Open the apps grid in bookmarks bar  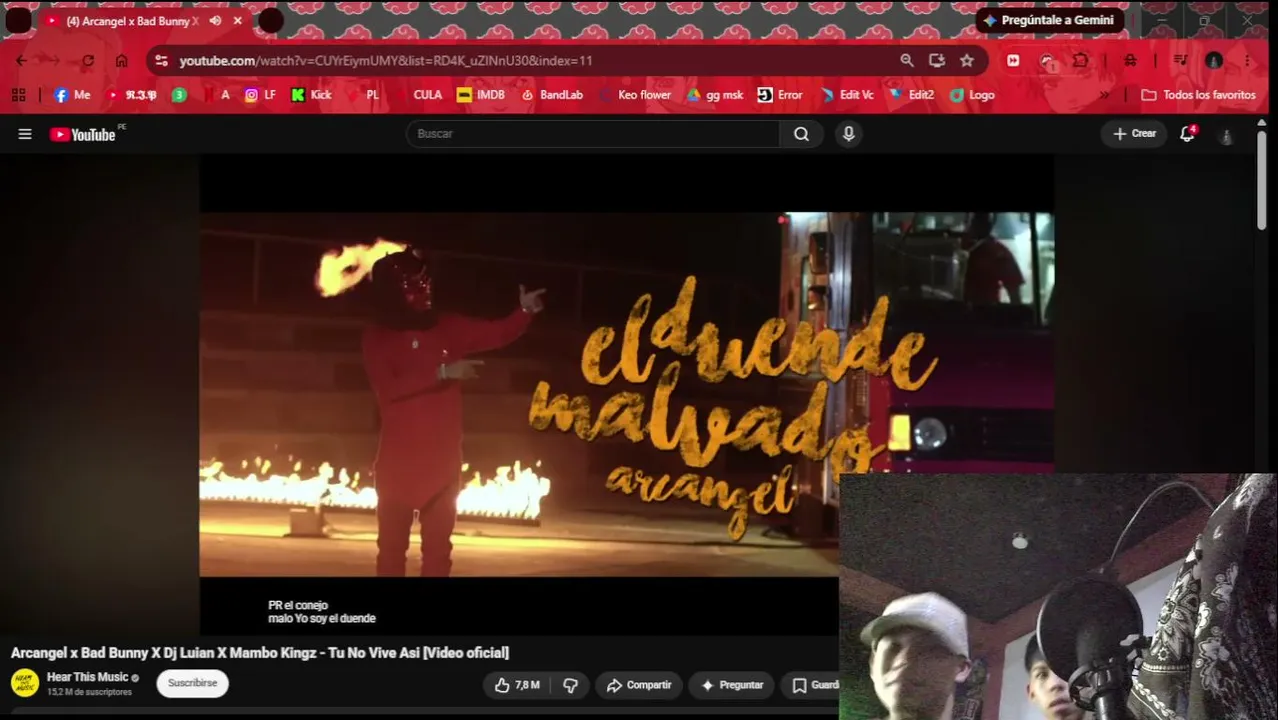[18, 95]
